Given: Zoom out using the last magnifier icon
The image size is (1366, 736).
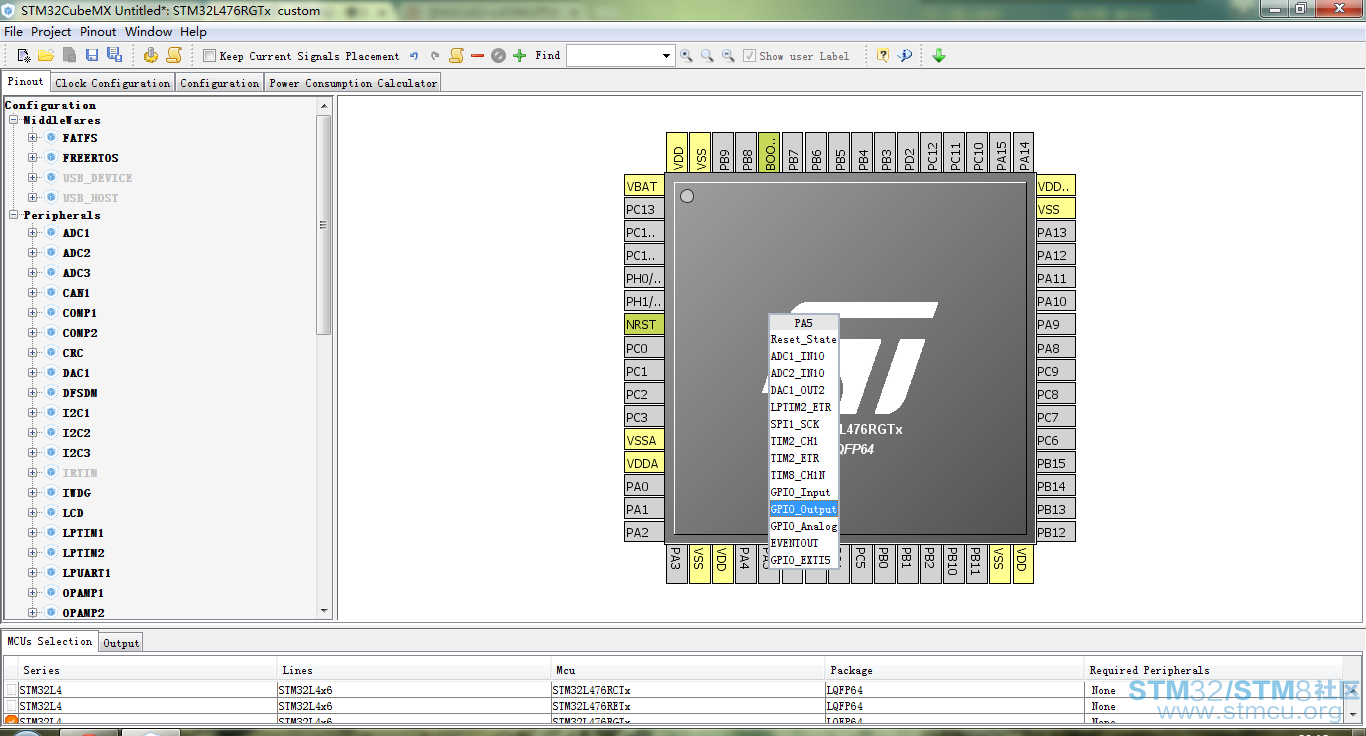Looking at the screenshot, I should [728, 56].
